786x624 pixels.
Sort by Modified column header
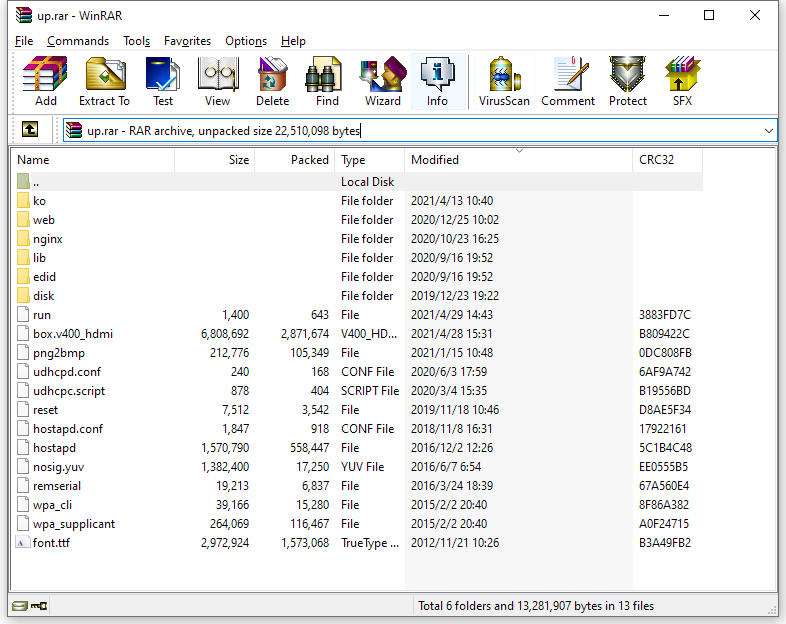pos(518,160)
